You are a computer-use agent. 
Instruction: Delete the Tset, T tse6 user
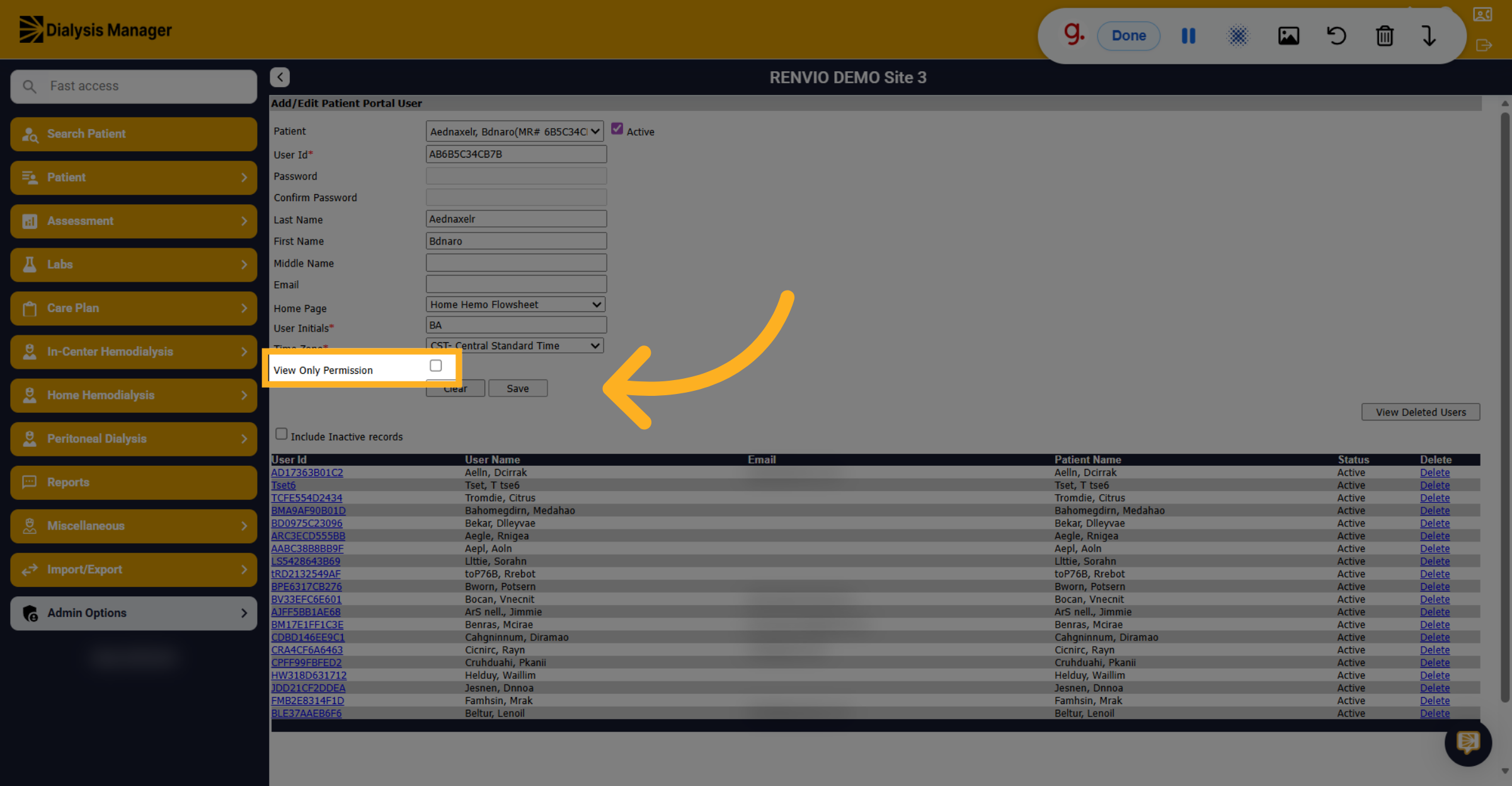1435,485
